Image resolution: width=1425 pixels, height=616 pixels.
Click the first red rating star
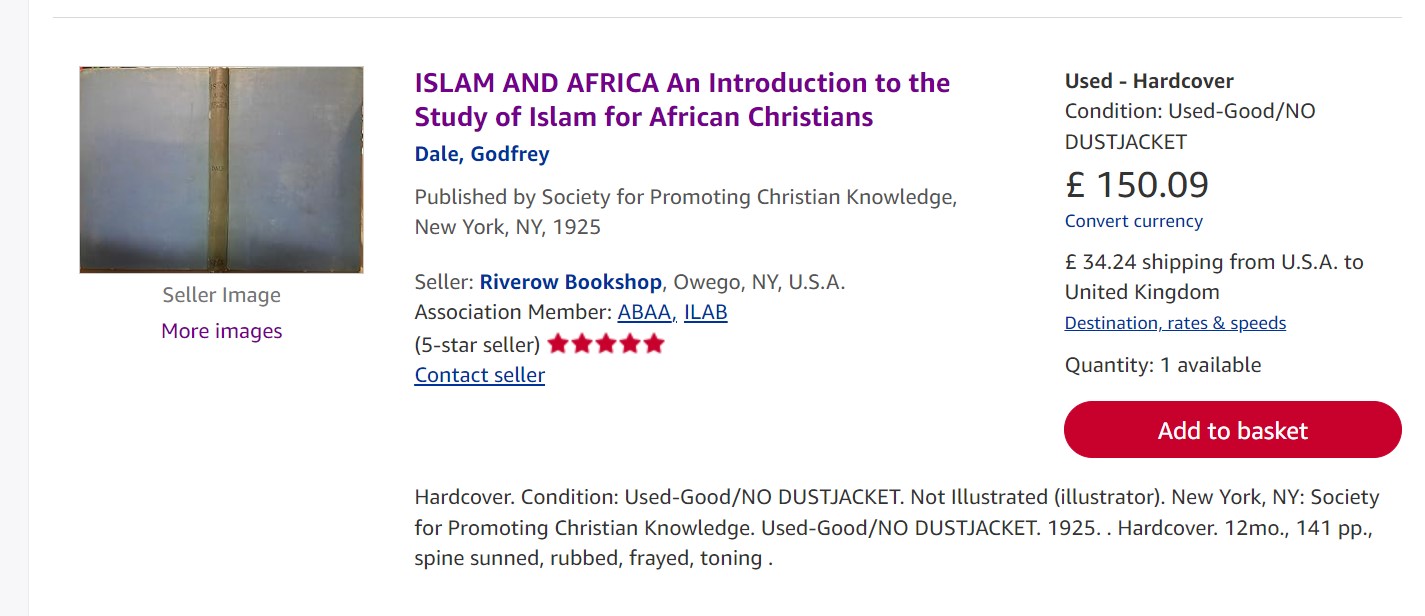pos(558,344)
